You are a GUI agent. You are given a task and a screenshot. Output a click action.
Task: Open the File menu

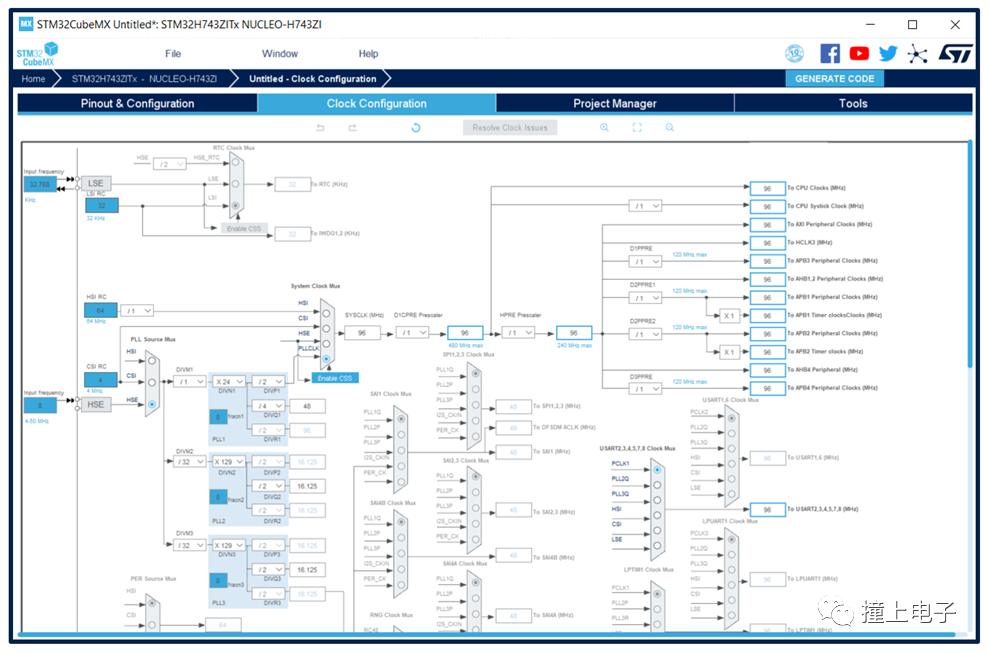(x=173, y=54)
